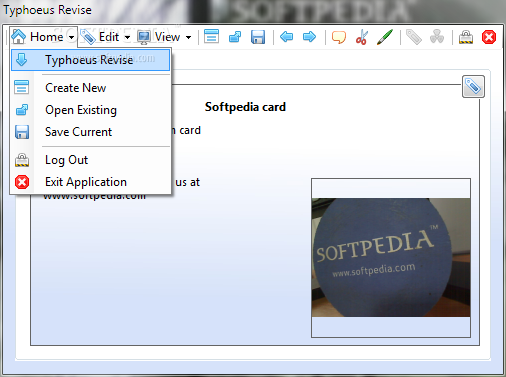Open the Edit menu
This screenshot has width=506, height=377.
click(x=105, y=37)
